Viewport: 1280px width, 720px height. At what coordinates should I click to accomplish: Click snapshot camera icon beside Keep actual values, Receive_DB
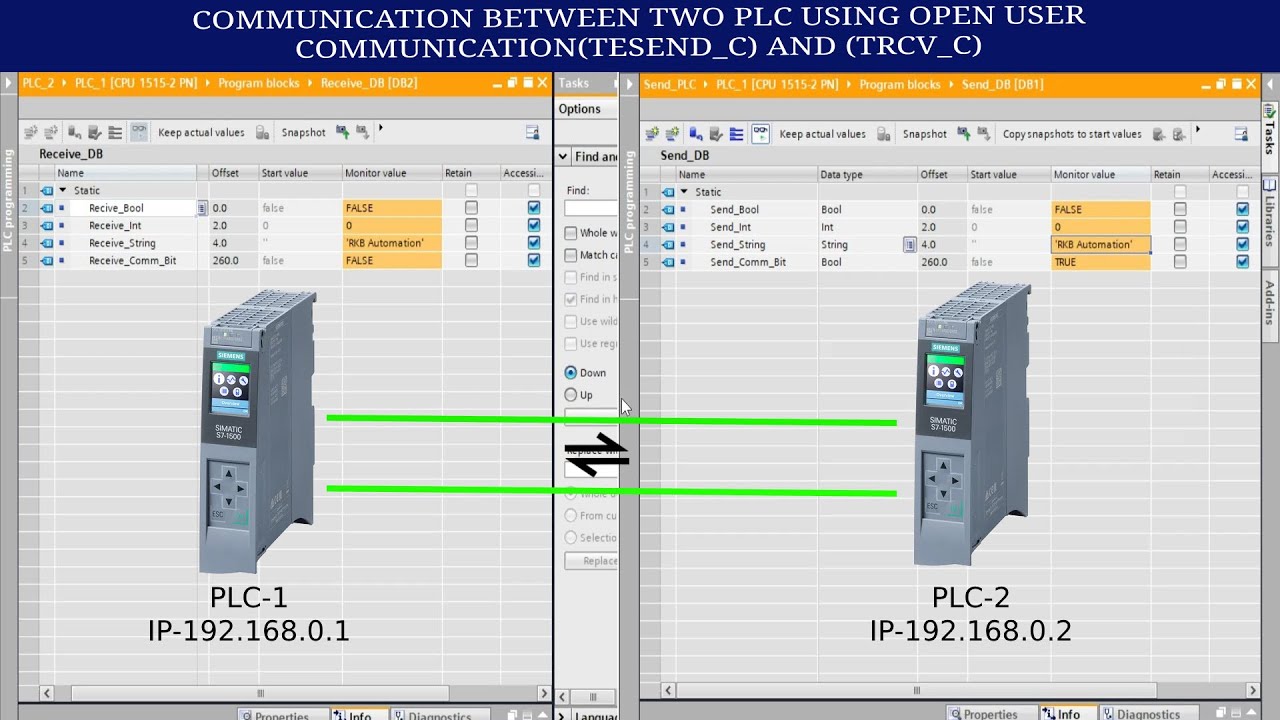262,132
